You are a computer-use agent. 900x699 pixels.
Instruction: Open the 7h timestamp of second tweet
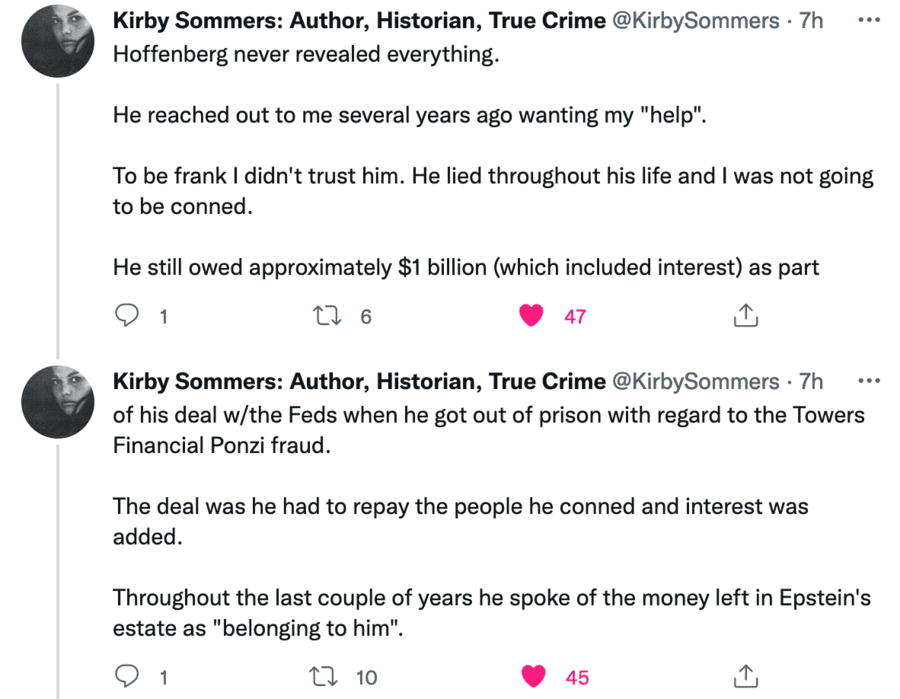pos(811,381)
